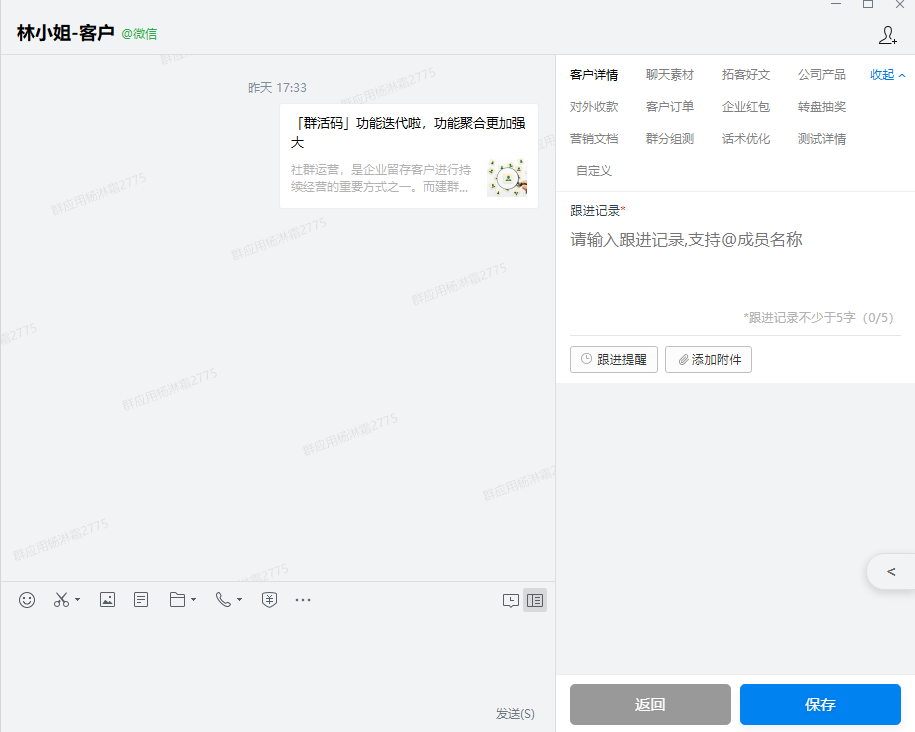Viewport: 915px width, 732px height.
Task: Expand the folder options dropdown arrow
Action: click(193, 601)
